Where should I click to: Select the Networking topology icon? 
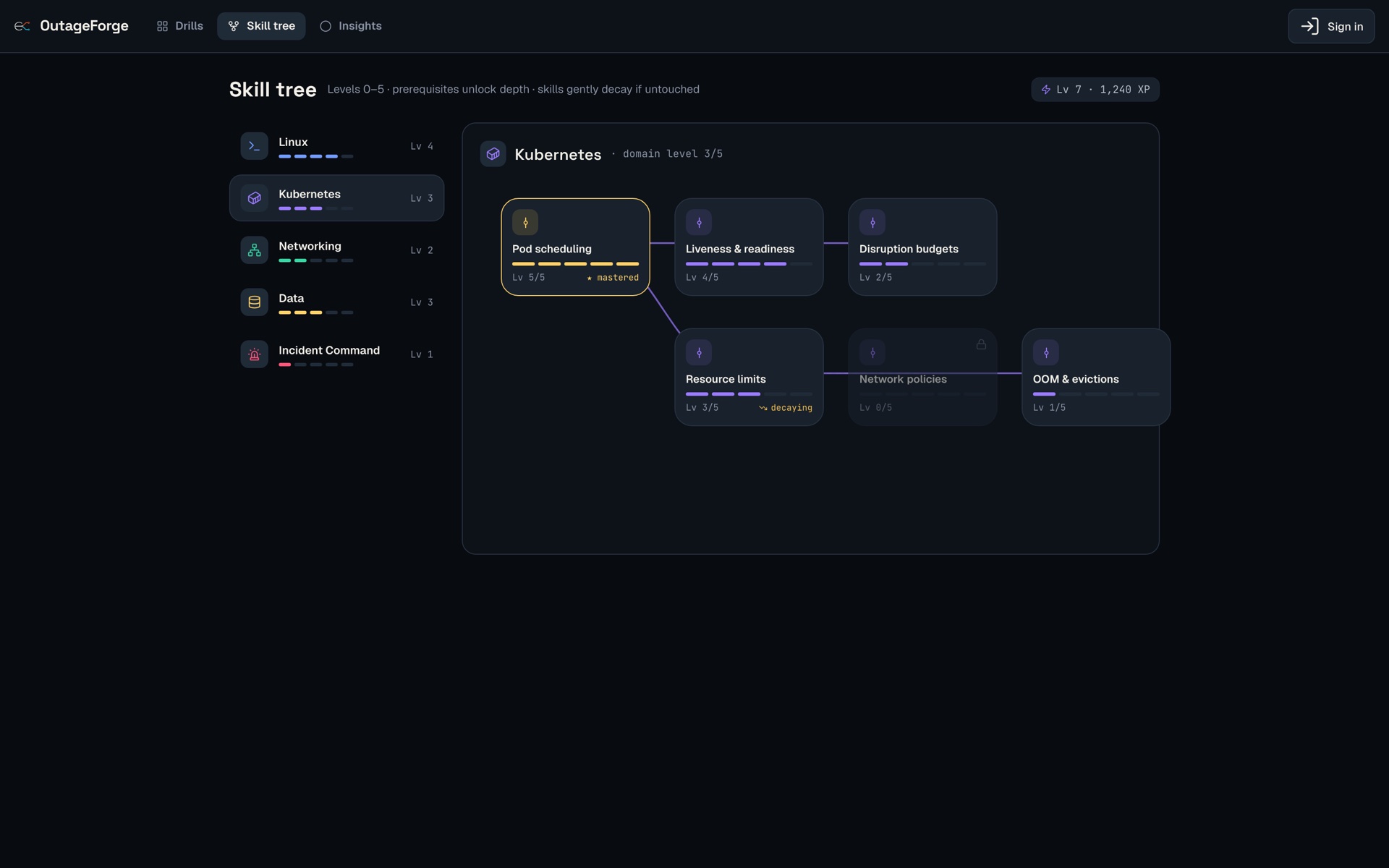pyautogui.click(x=255, y=250)
